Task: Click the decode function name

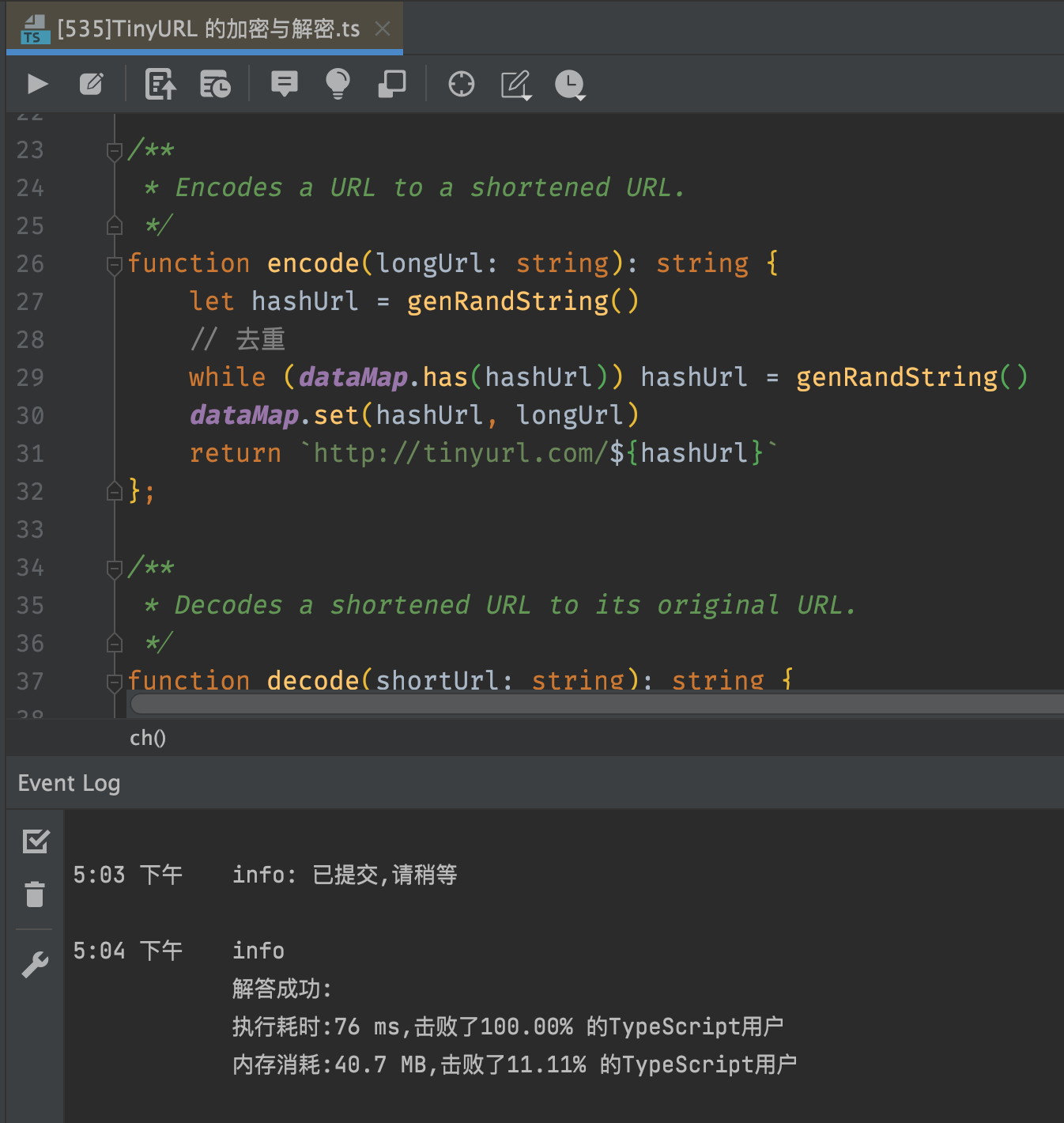Action: (x=313, y=679)
